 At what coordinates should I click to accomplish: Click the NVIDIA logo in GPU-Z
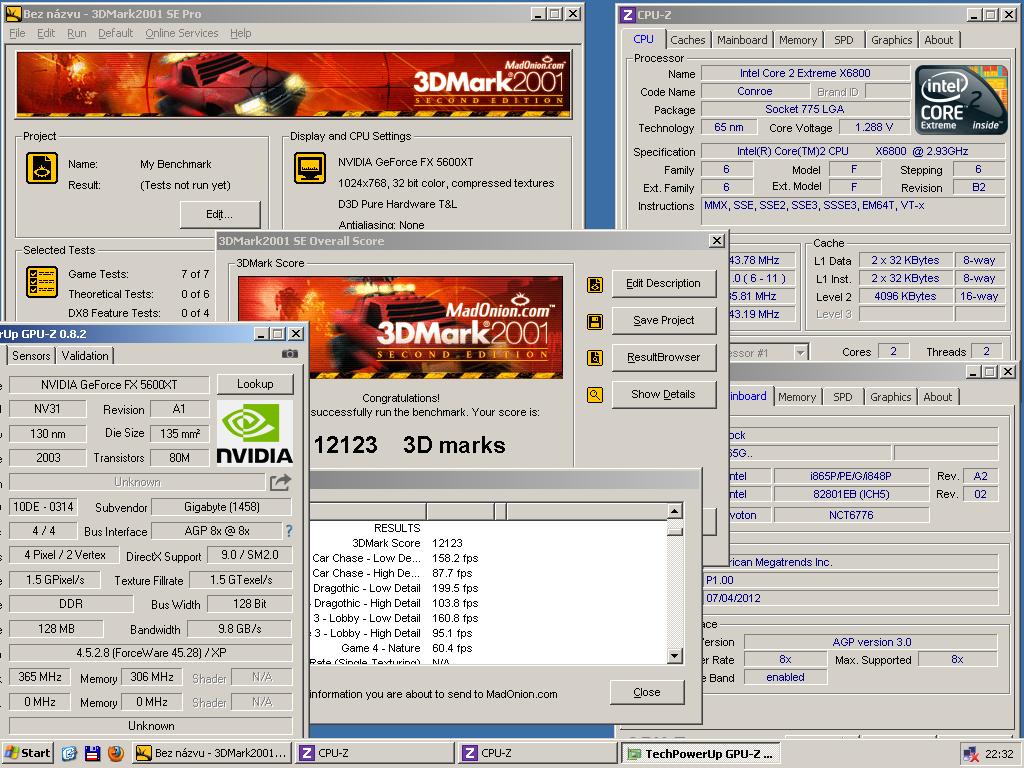coord(255,432)
